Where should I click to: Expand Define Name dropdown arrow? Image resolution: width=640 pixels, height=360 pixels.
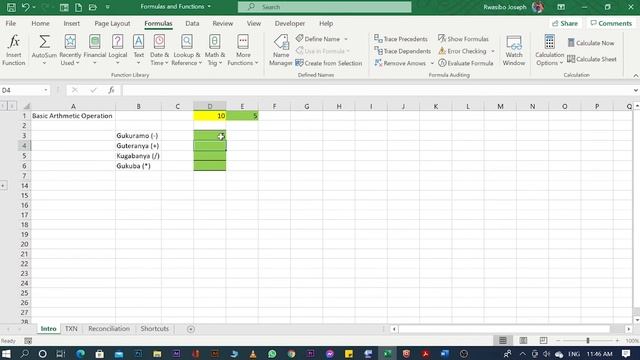click(x=346, y=39)
